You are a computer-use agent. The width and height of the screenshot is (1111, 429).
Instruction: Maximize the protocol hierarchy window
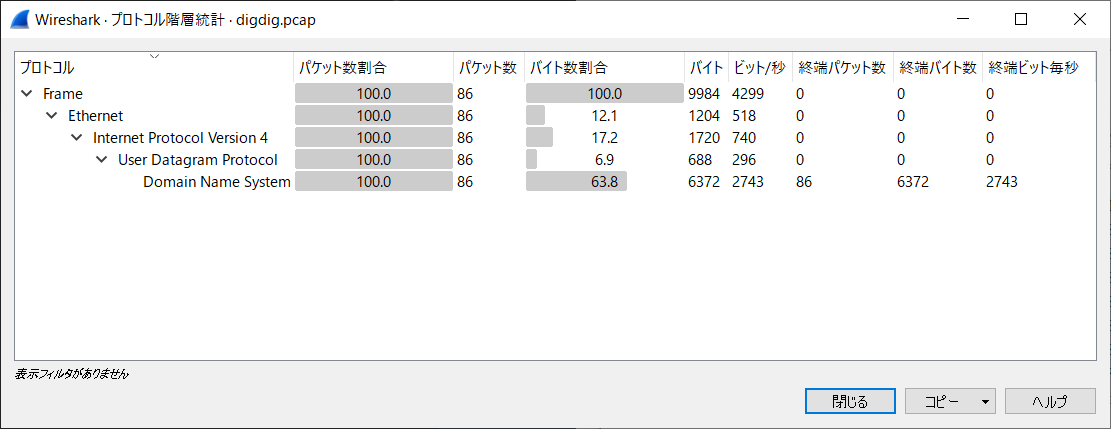pos(1021,19)
